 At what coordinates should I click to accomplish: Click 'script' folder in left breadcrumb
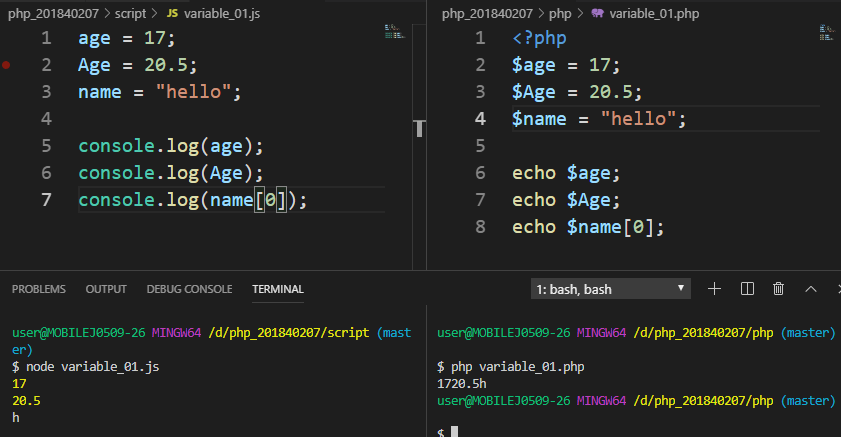click(x=130, y=13)
